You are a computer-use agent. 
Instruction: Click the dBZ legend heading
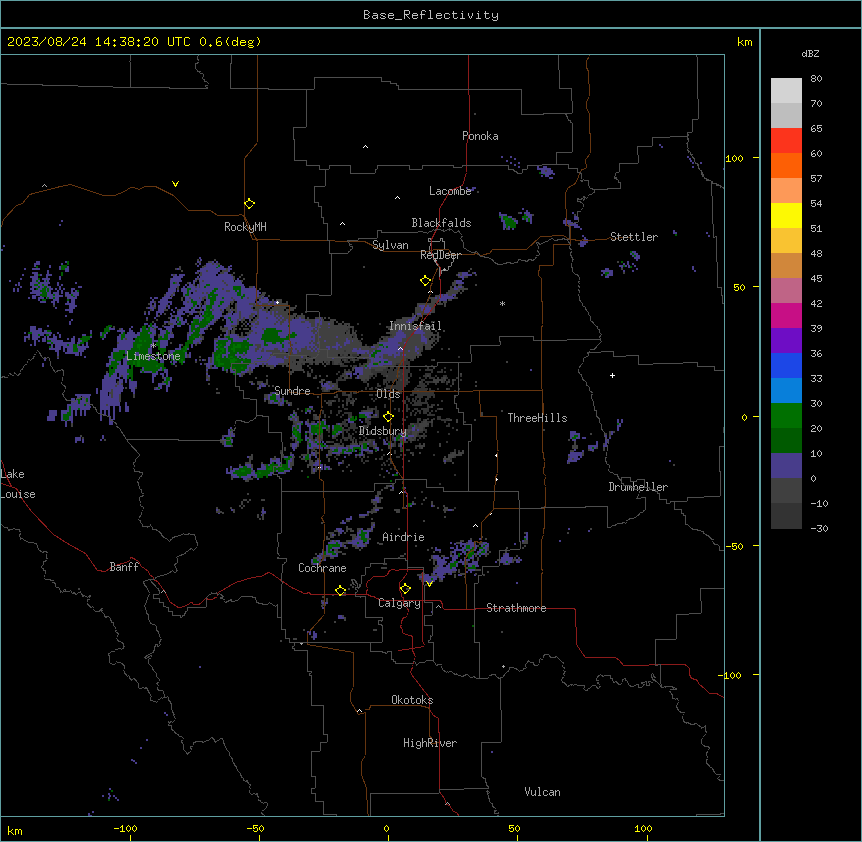pyautogui.click(x=810, y=53)
